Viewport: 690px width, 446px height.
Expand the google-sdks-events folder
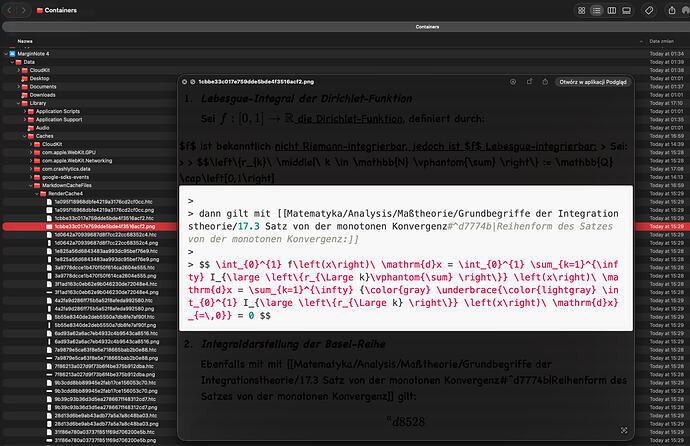pyautogui.click(x=31, y=177)
